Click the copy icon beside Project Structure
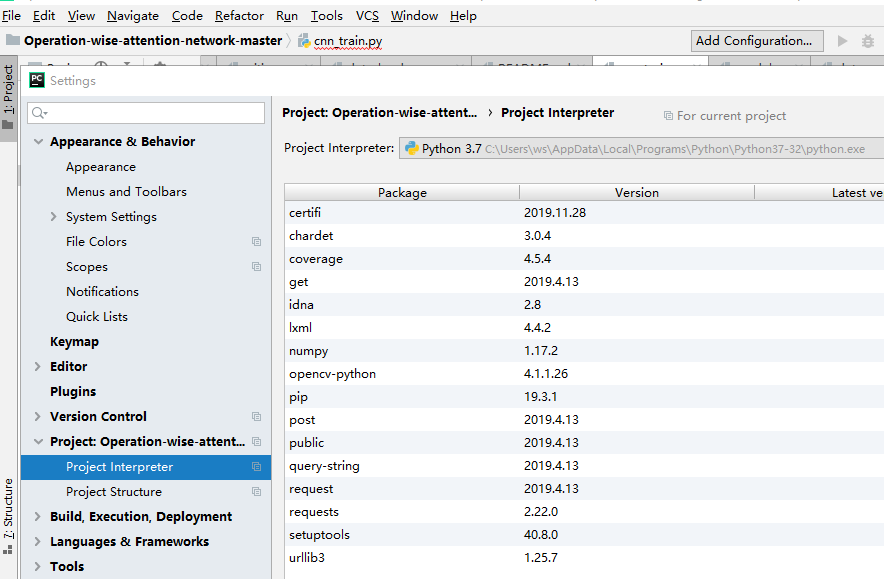Screen dimensions: 884x579 click(257, 492)
